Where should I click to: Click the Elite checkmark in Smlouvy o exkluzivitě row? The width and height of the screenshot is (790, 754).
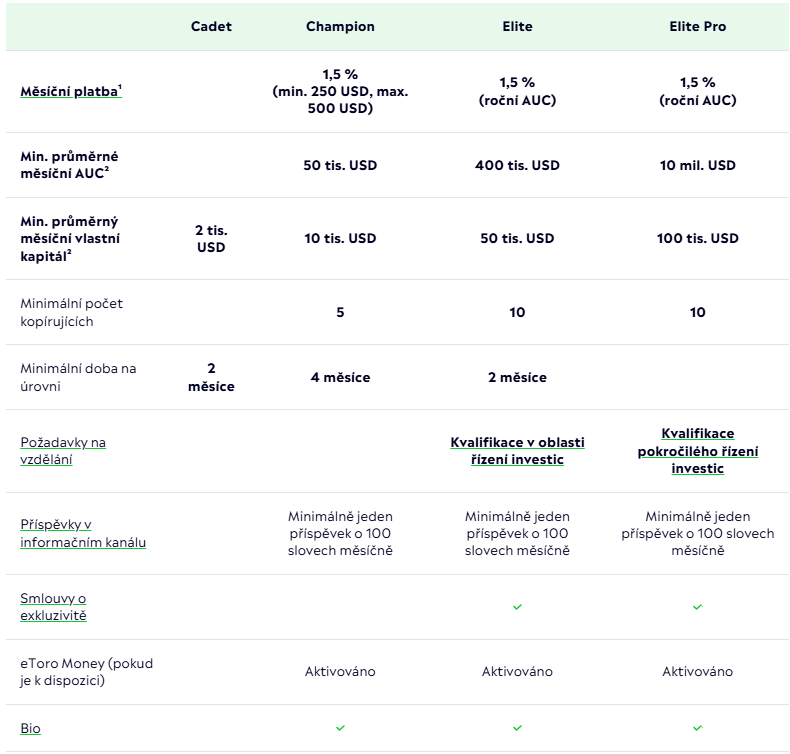click(x=517, y=607)
